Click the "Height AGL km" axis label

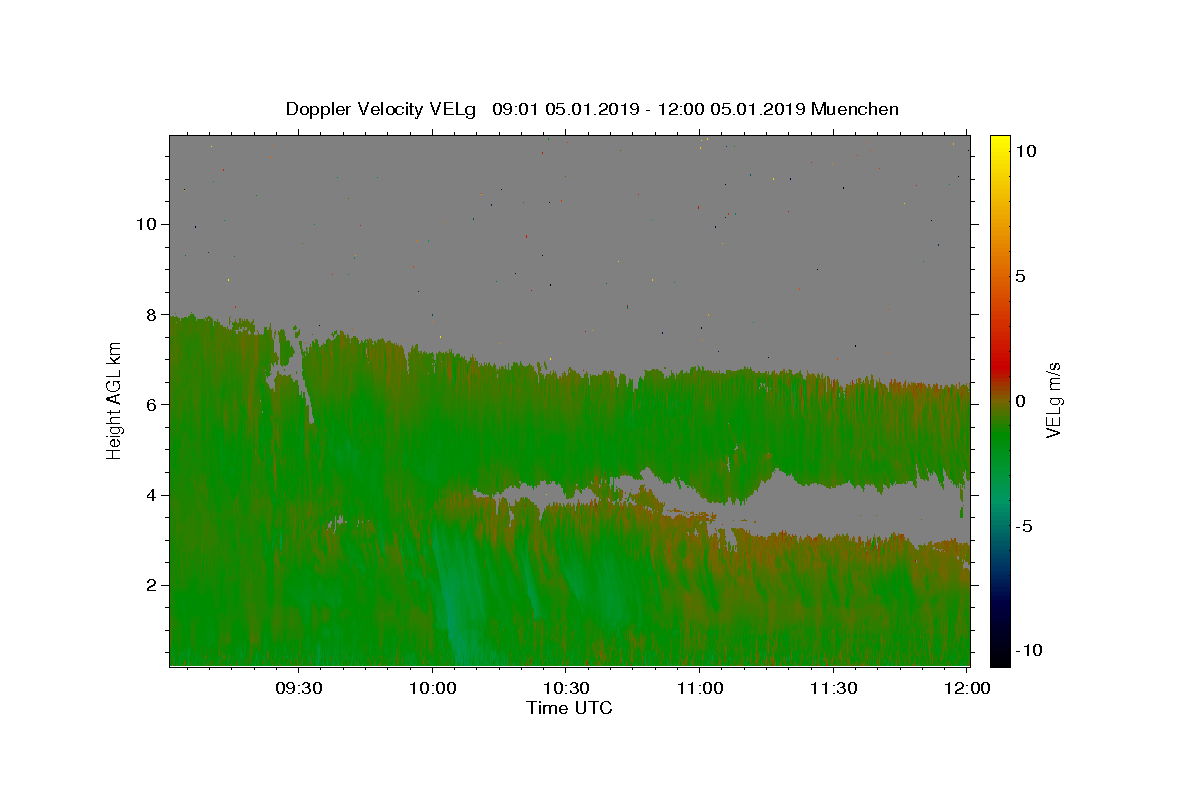coord(114,400)
